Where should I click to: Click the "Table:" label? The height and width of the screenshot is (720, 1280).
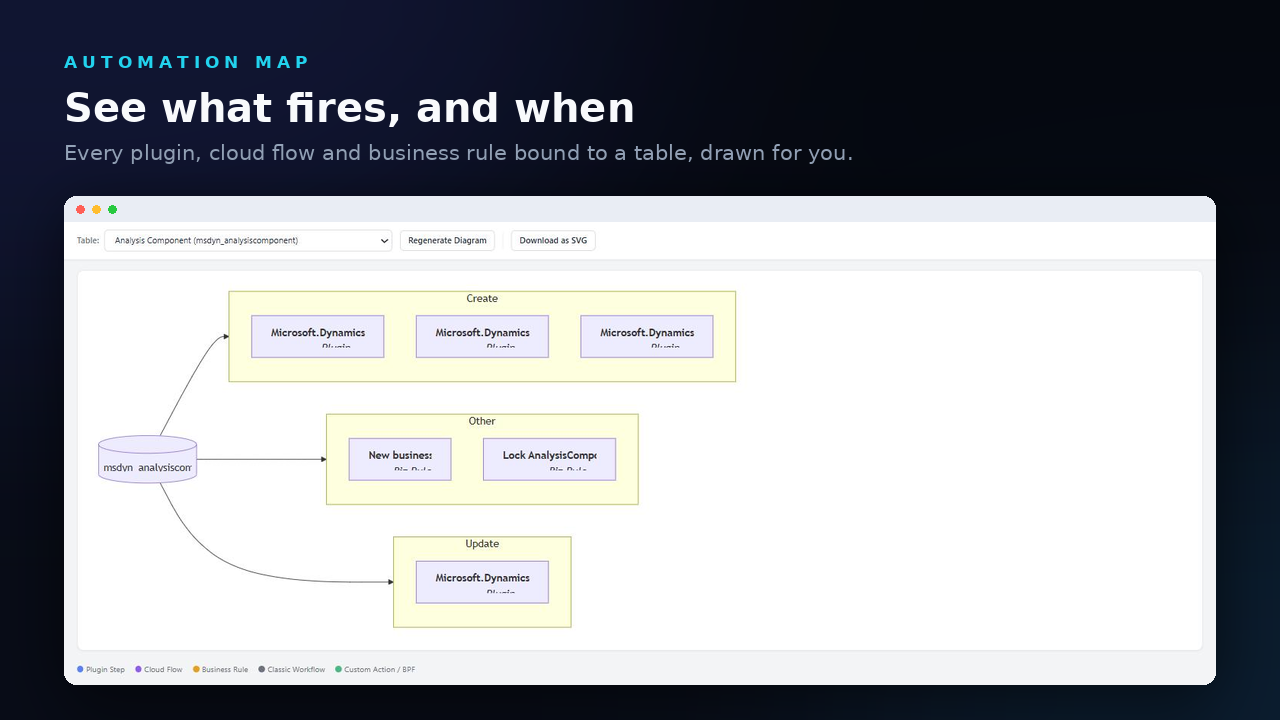coord(88,240)
